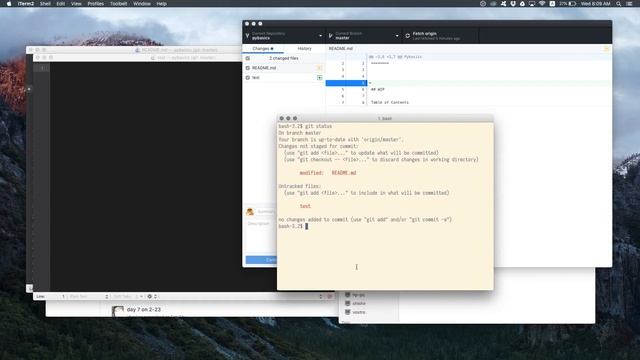The image size is (640, 360).
Task: Toggle the test file checkbox
Action: coord(248,78)
